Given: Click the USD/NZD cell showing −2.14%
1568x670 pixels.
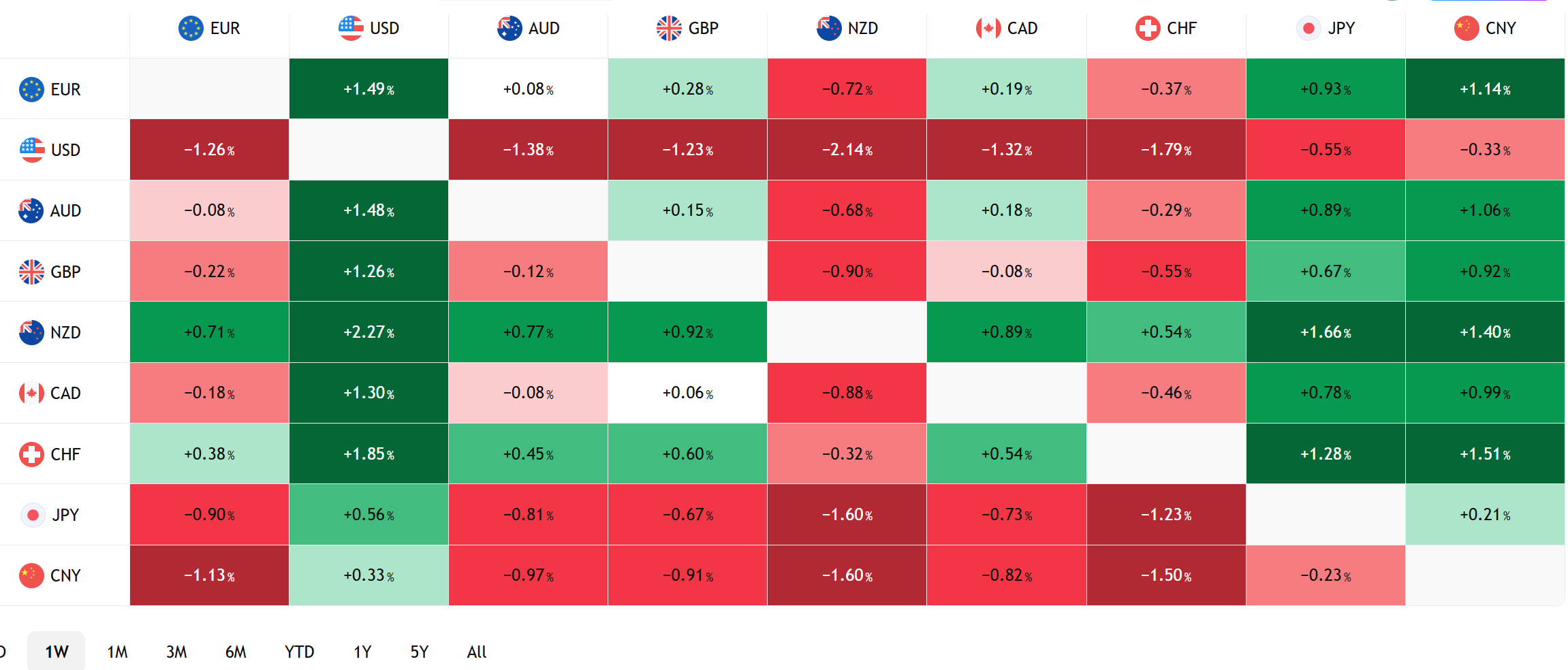Looking at the screenshot, I should coord(847,150).
